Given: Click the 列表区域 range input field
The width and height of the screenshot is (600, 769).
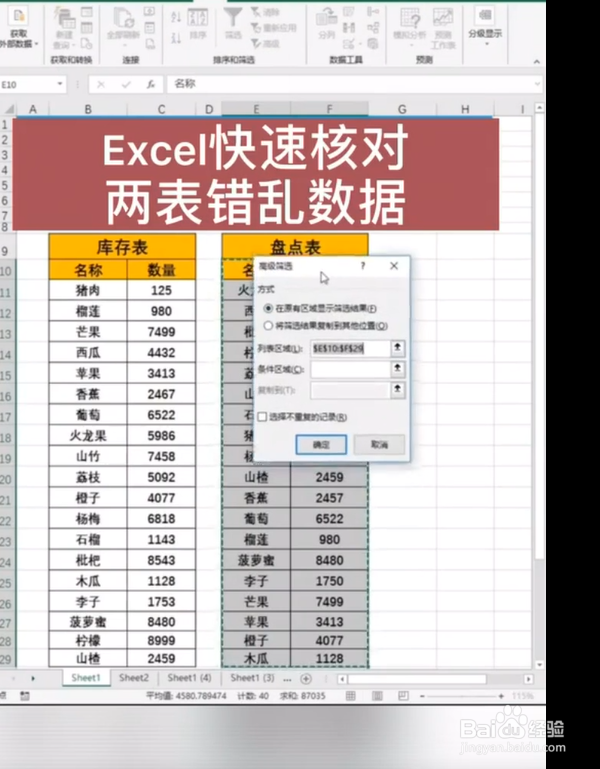Looking at the screenshot, I should coord(350,349).
